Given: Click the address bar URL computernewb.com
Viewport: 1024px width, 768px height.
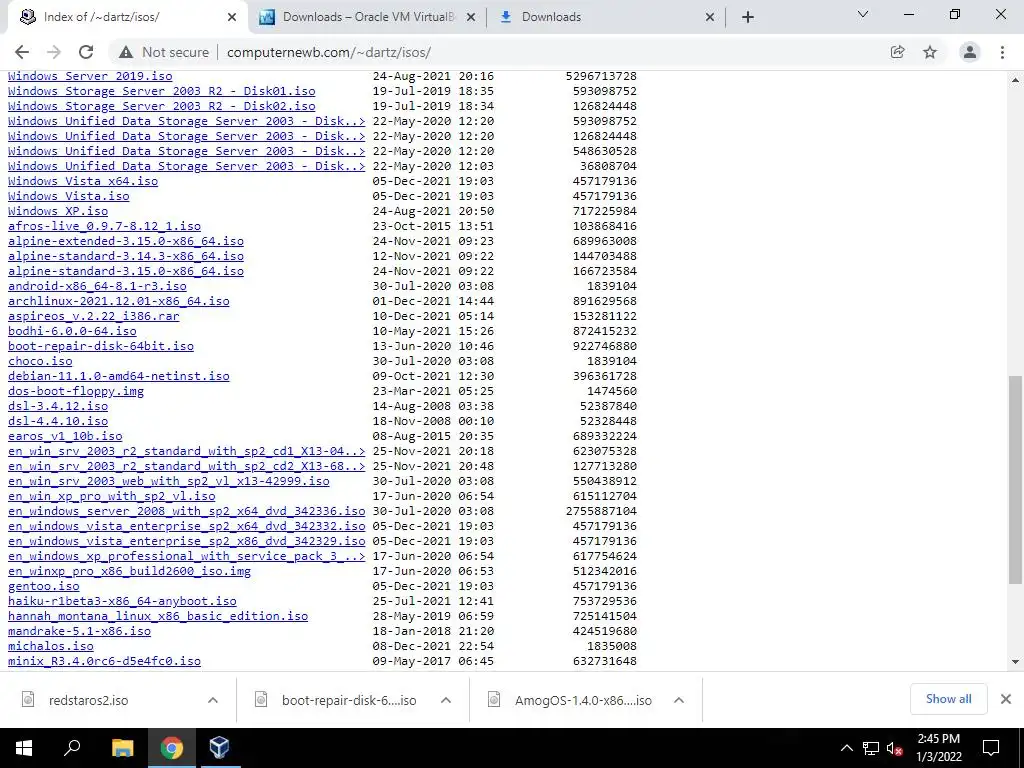Looking at the screenshot, I should [x=328, y=52].
